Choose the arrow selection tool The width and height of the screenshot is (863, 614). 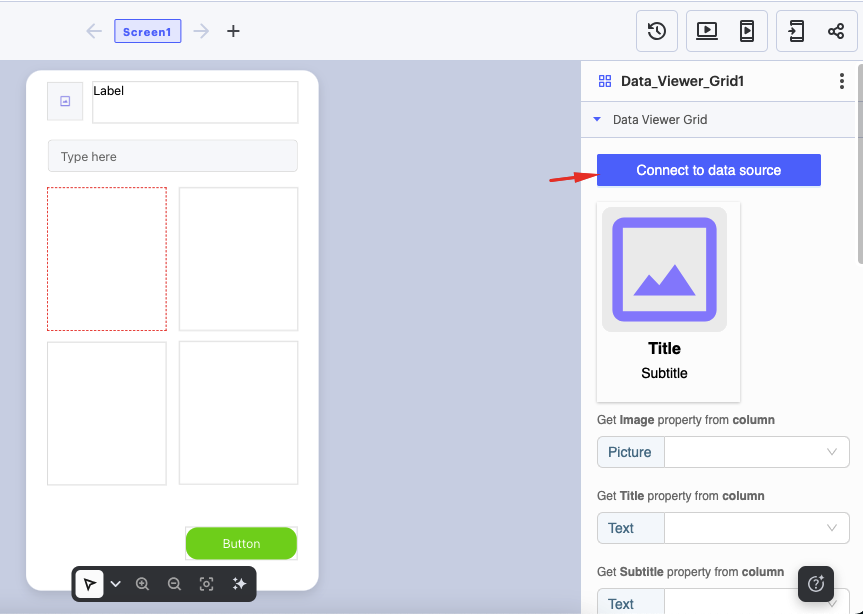(x=89, y=583)
